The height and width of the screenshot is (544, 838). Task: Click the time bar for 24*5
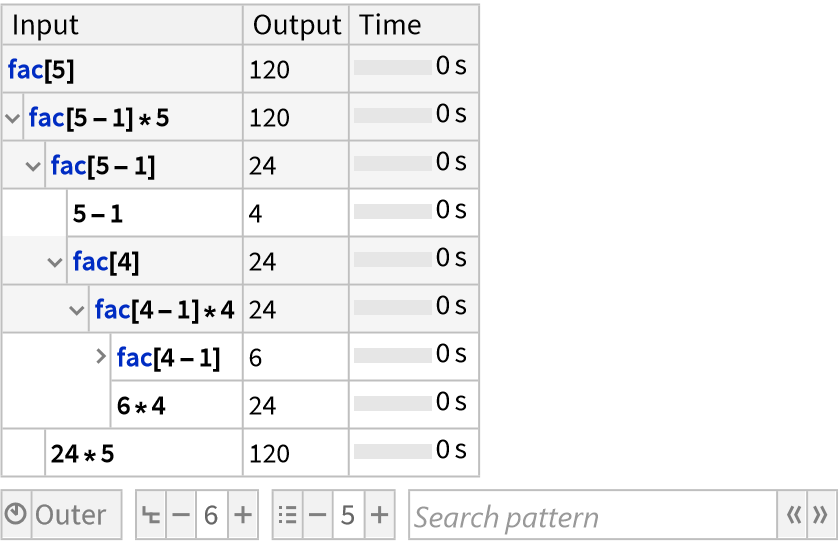[x=393, y=452]
